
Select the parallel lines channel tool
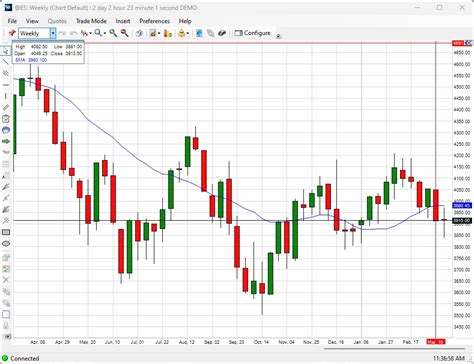(6, 73)
